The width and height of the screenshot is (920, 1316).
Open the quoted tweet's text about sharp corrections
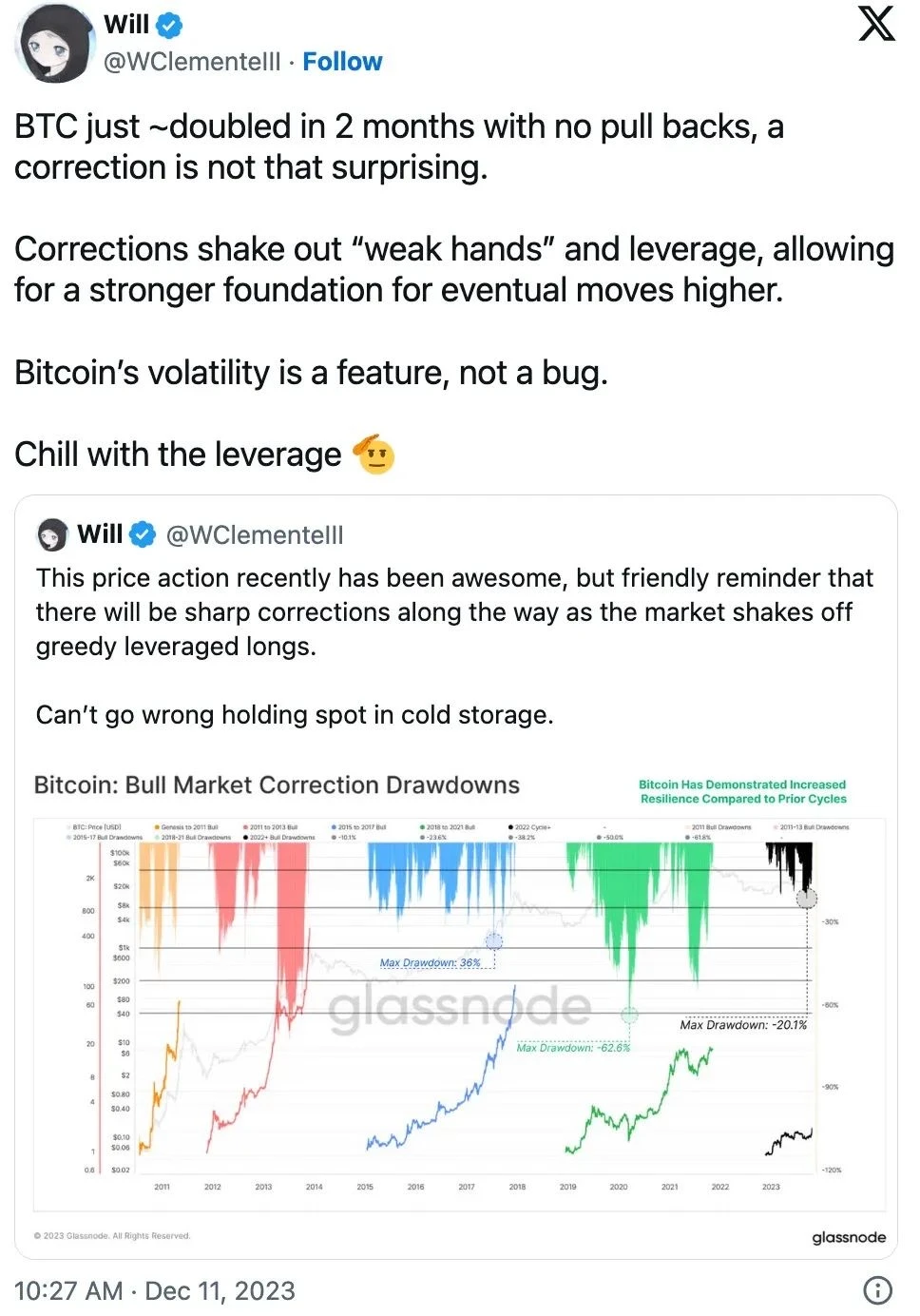454,611
